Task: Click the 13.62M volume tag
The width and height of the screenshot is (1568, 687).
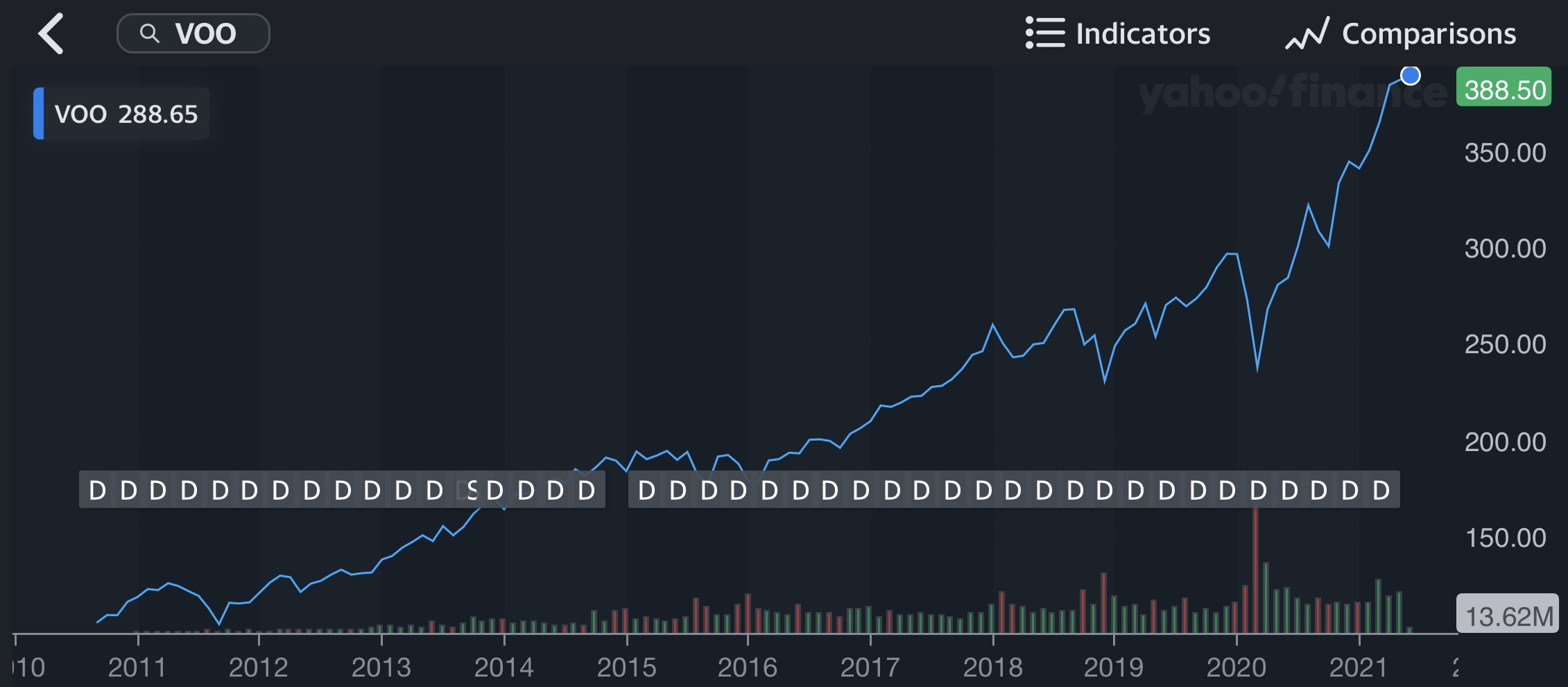Action: 1508,613
